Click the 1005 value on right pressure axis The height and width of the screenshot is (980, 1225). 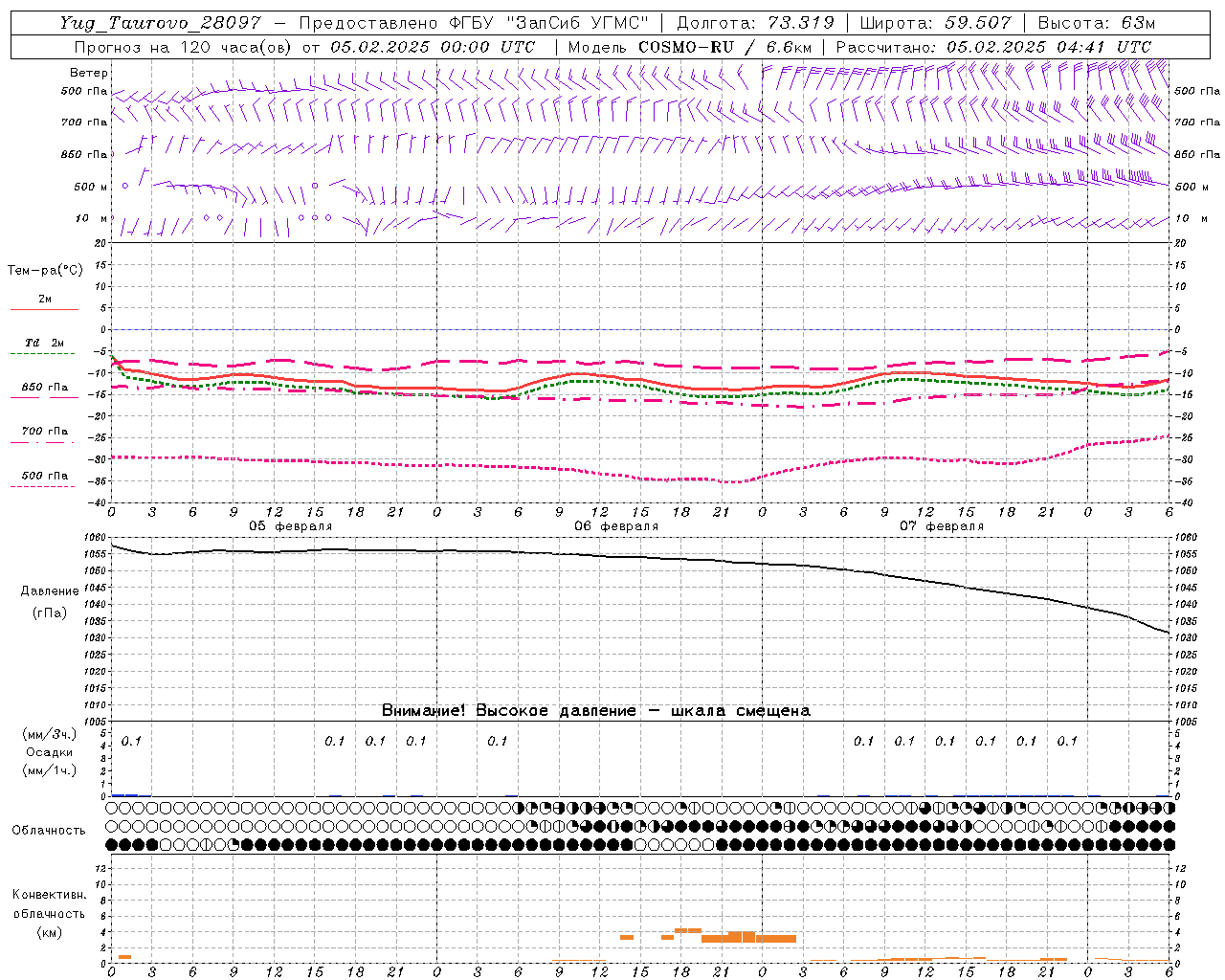pyautogui.click(x=1185, y=722)
